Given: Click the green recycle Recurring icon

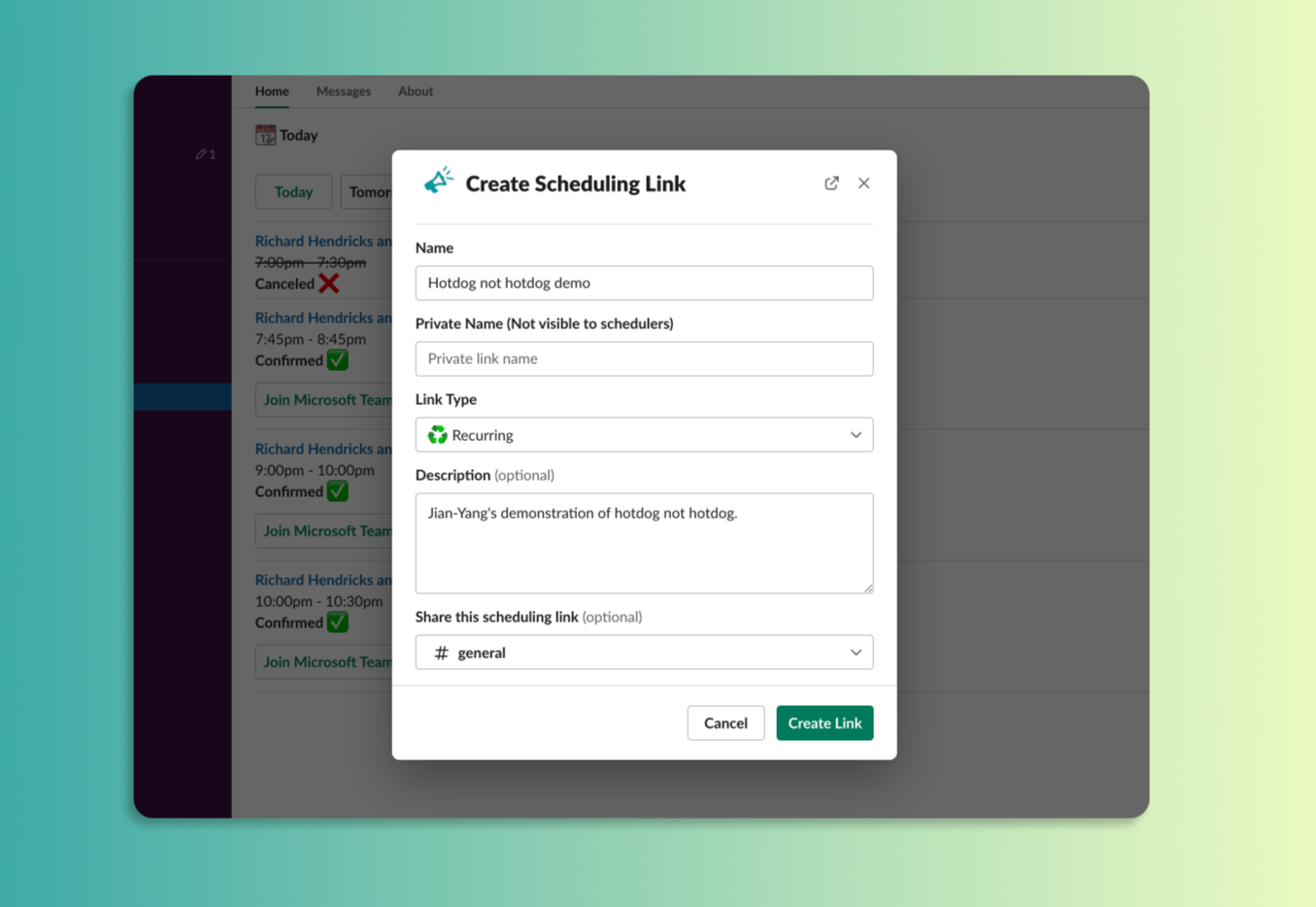Looking at the screenshot, I should click(438, 435).
